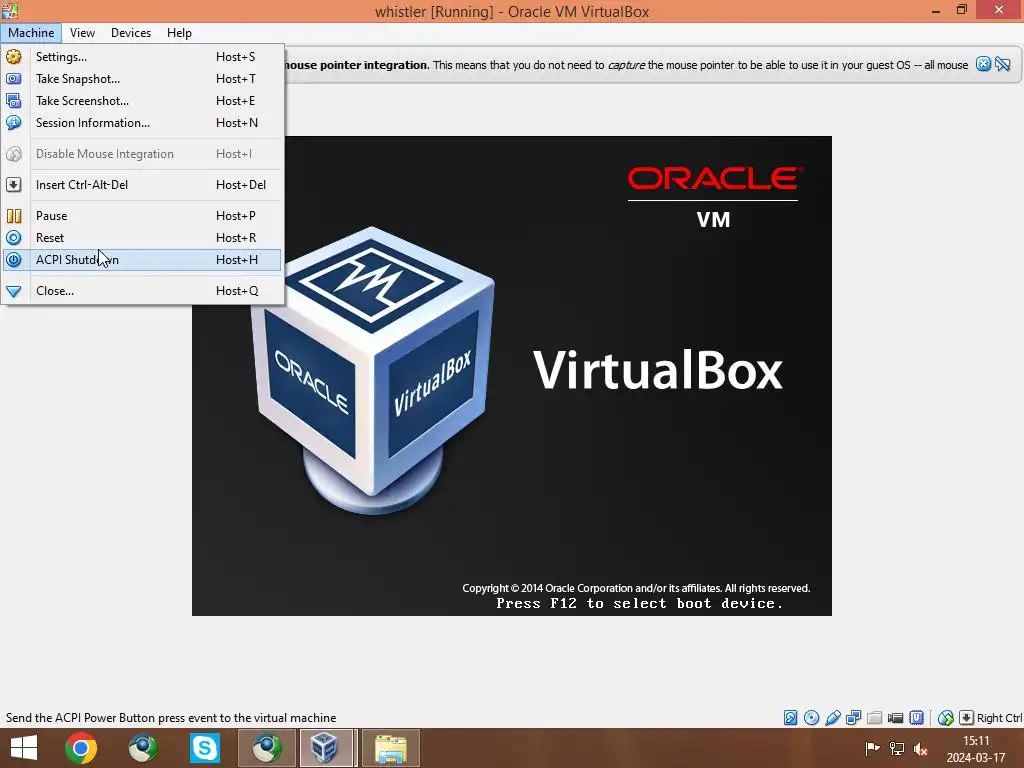
Task: Click the VirtualBox guest boot screen
Action: point(511,376)
